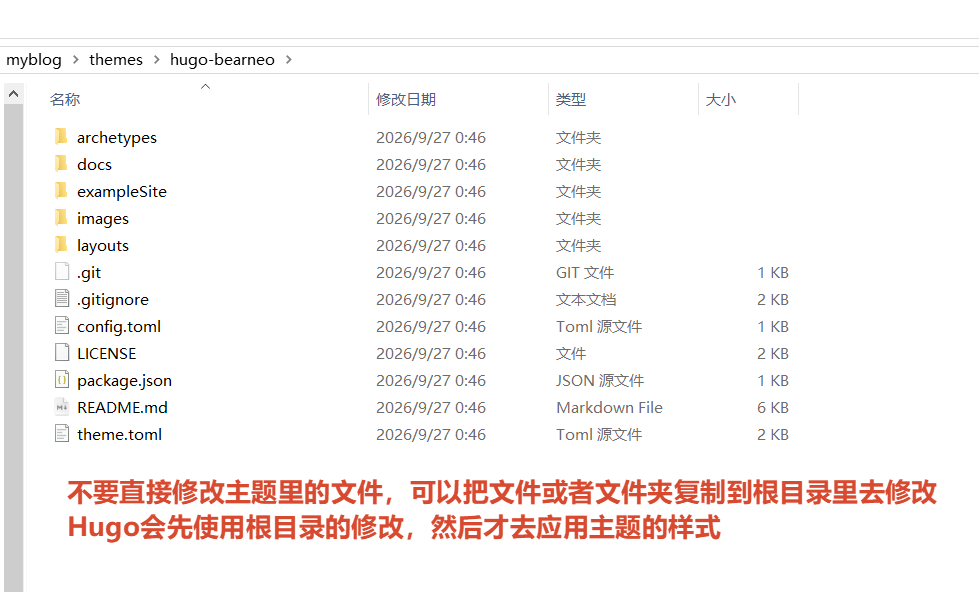979x592 pixels.
Task: Click the navigation pane scrollbar track
Action: [14, 348]
